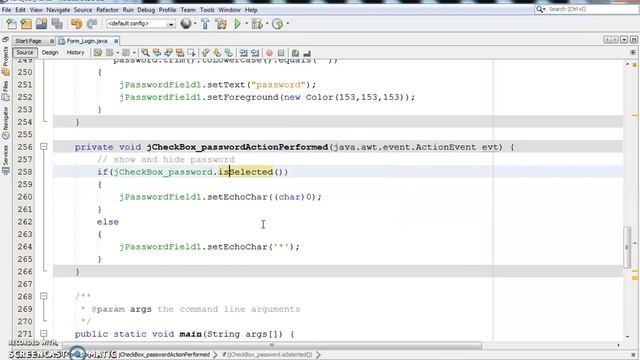Open the Navigator side panel
This screenshot has width=640, height=360.
[x=5, y=122]
